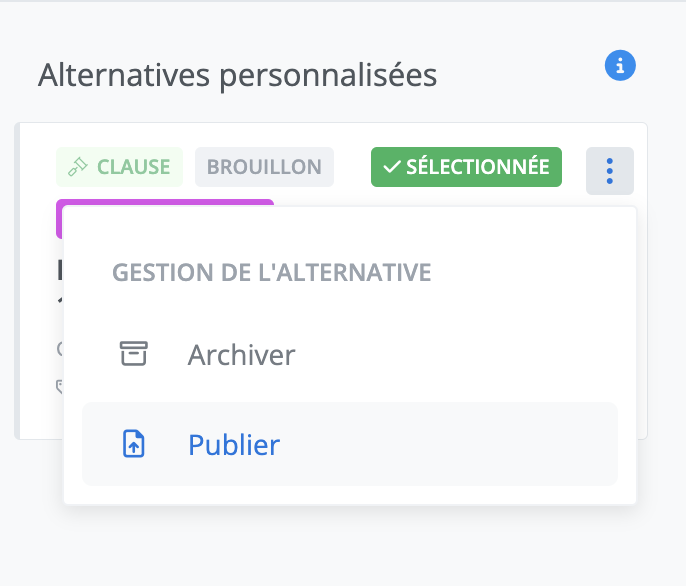686x586 pixels.
Task: Click the partially hidden clock icon on the card
Action: [x=60, y=349]
